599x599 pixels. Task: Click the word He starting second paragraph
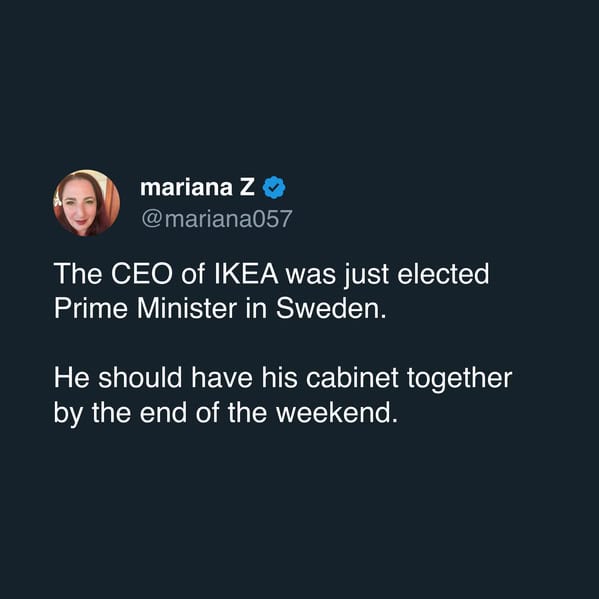click(x=72, y=378)
